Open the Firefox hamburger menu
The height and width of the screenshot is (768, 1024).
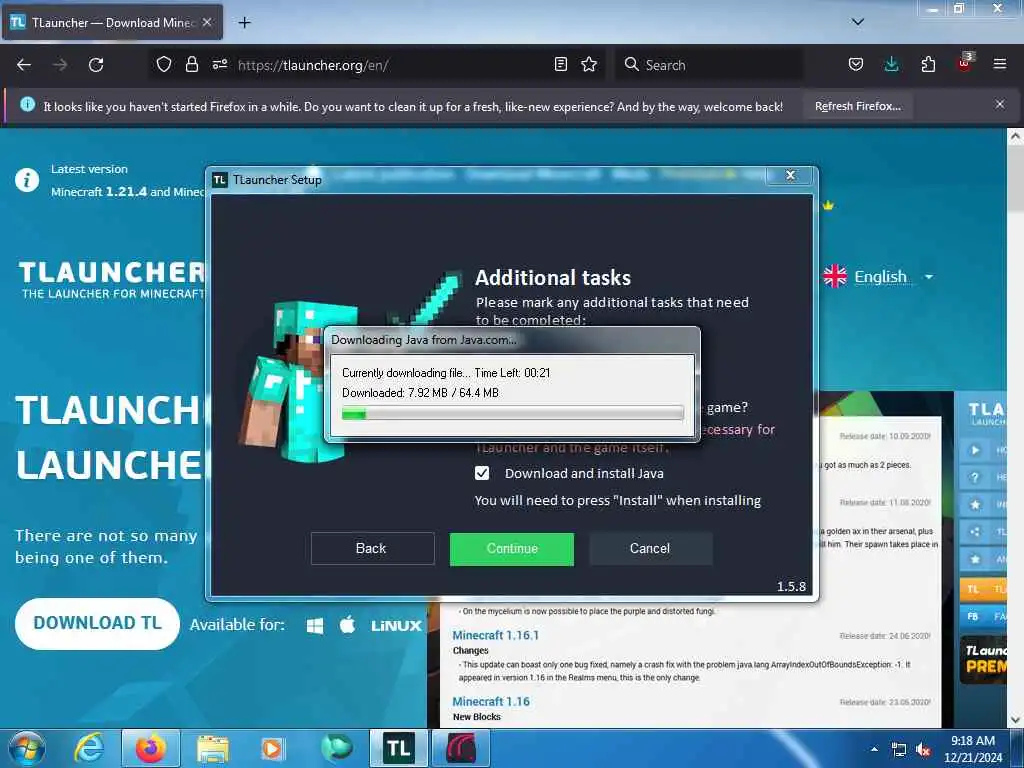click(999, 64)
